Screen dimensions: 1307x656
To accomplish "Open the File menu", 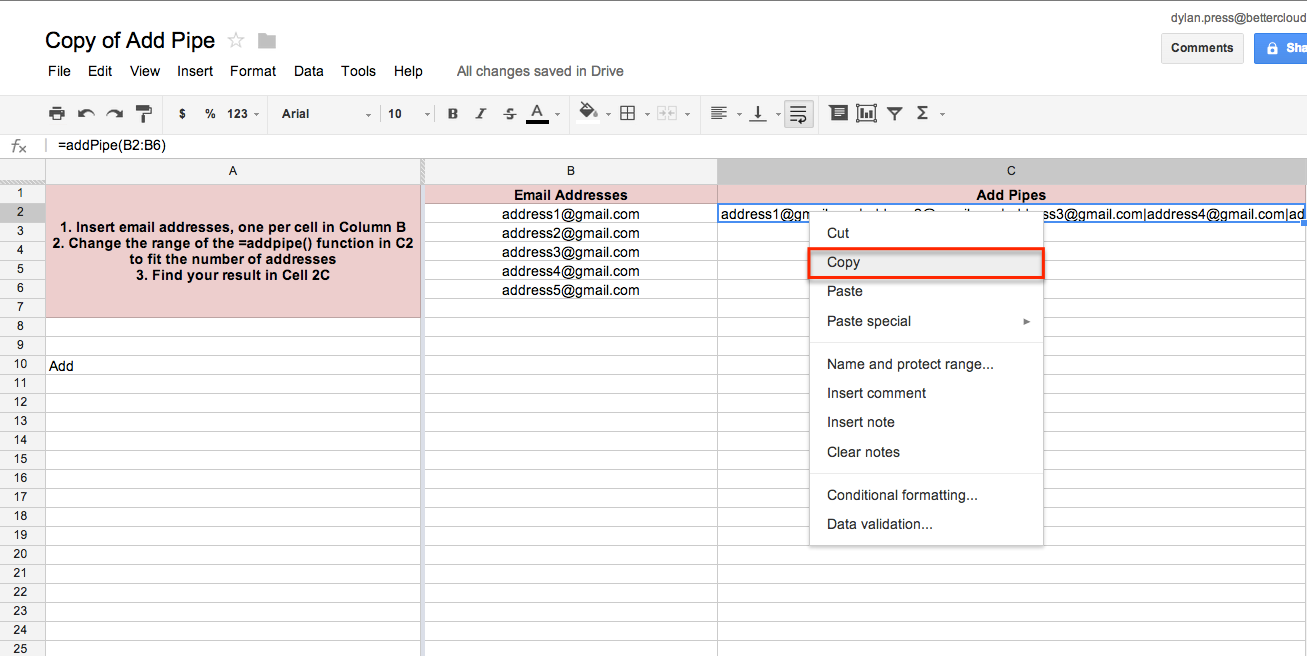I will 59,71.
